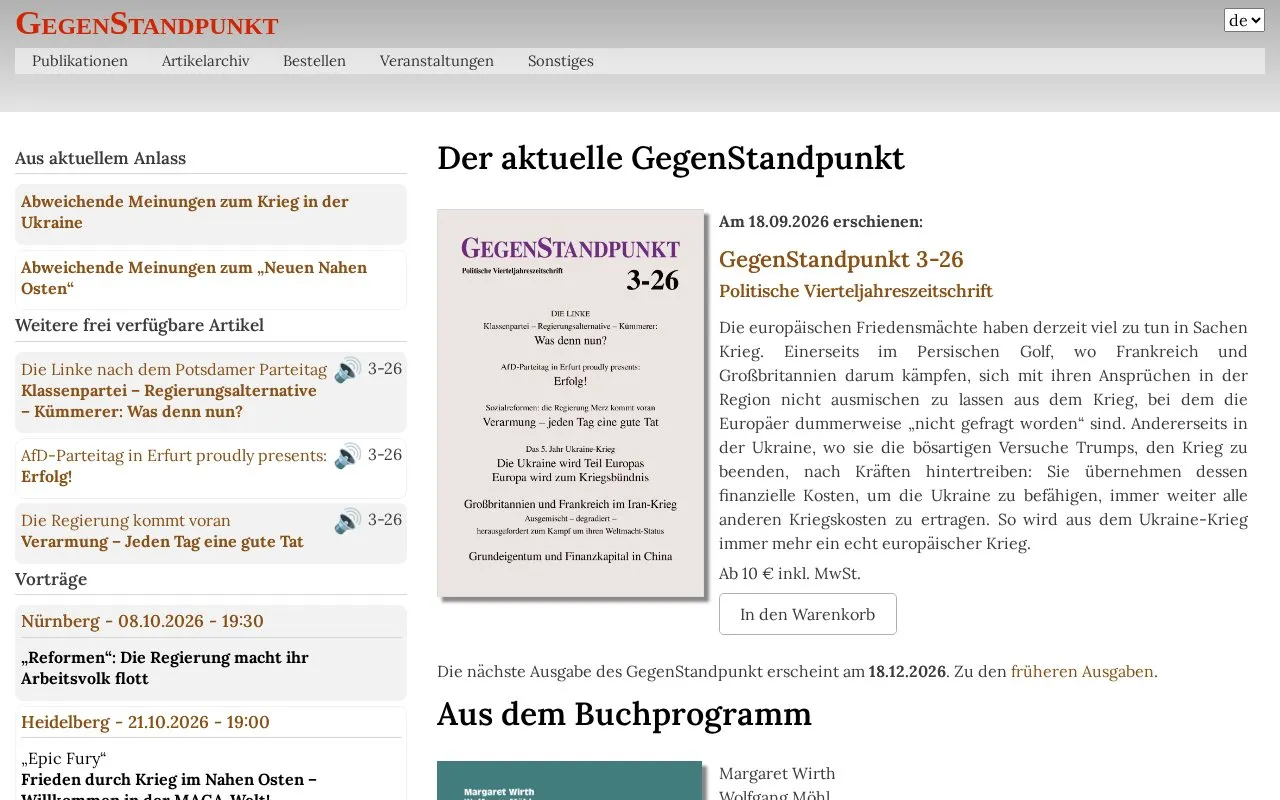Open the Heidelberg 21.10.2026 lecture
Viewport: 1280px width, 800px height.
click(145, 722)
